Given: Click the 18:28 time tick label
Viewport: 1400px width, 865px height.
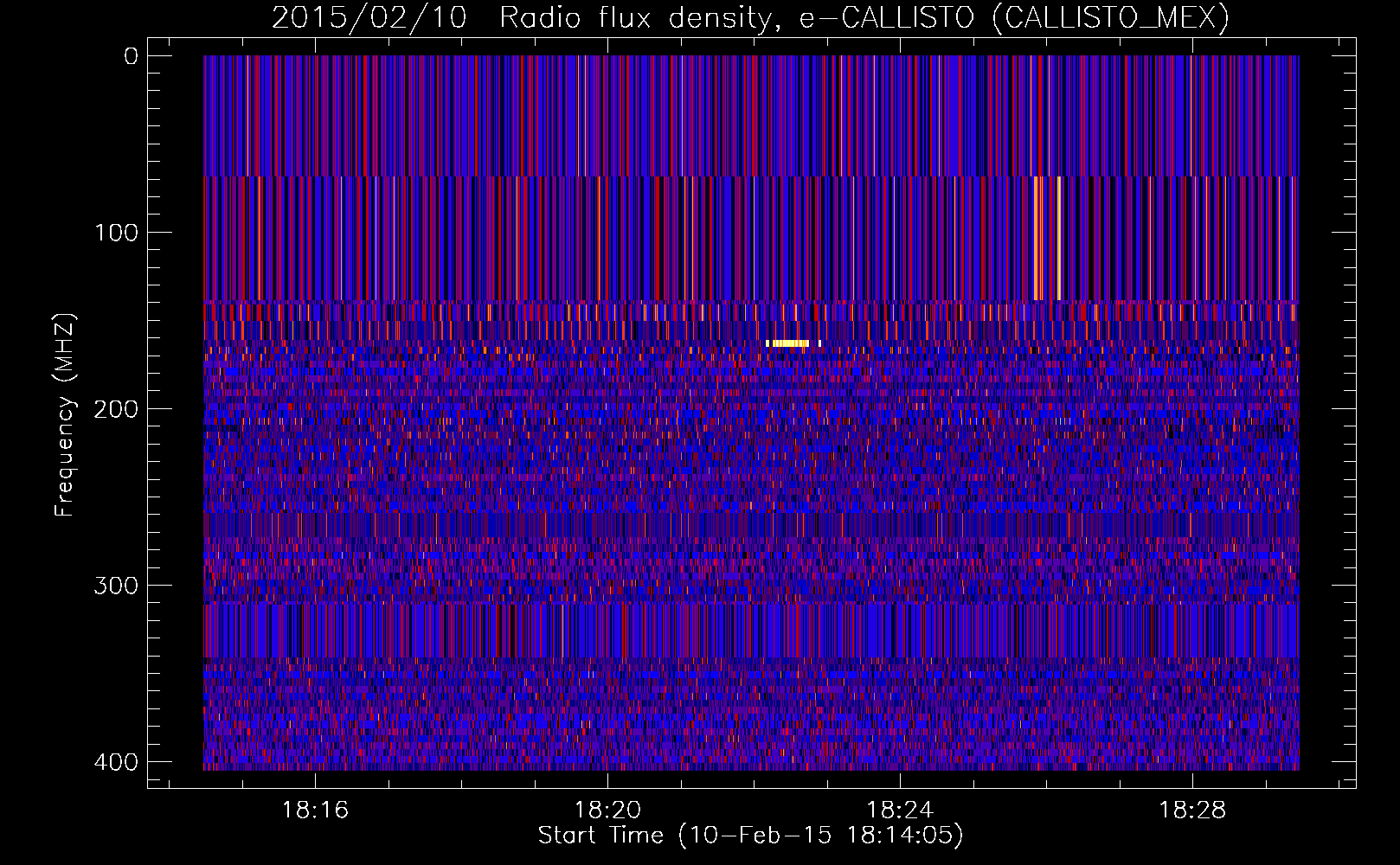Looking at the screenshot, I should 1192,810.
